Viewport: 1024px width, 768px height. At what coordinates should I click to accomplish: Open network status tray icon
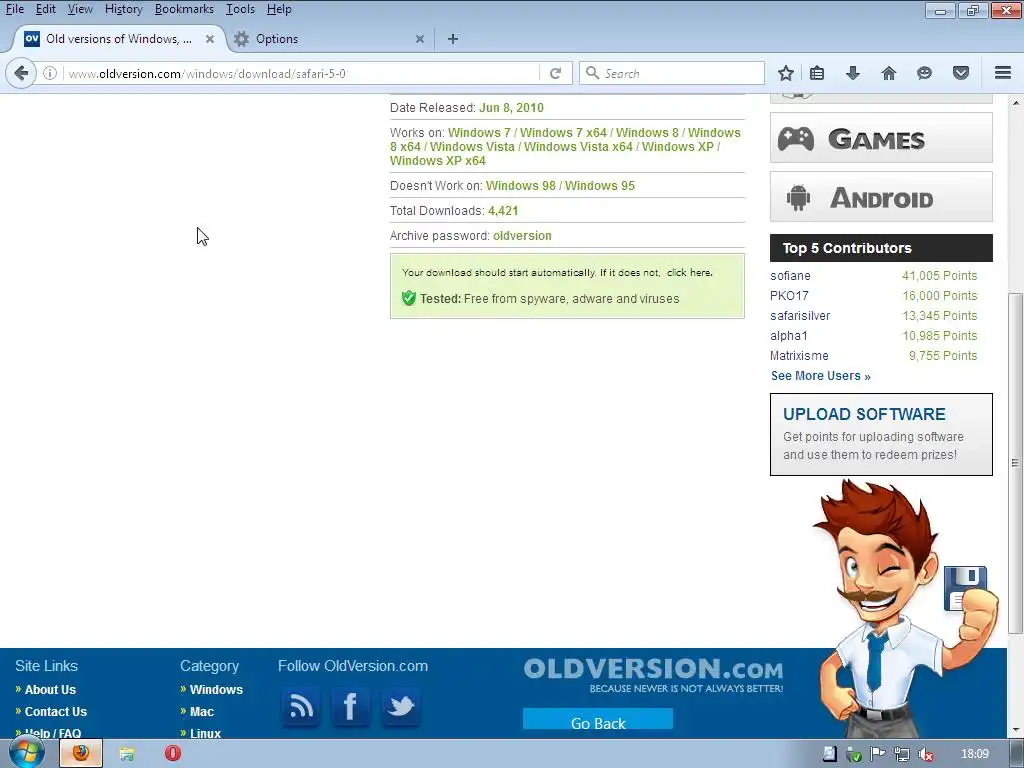[x=901, y=754]
